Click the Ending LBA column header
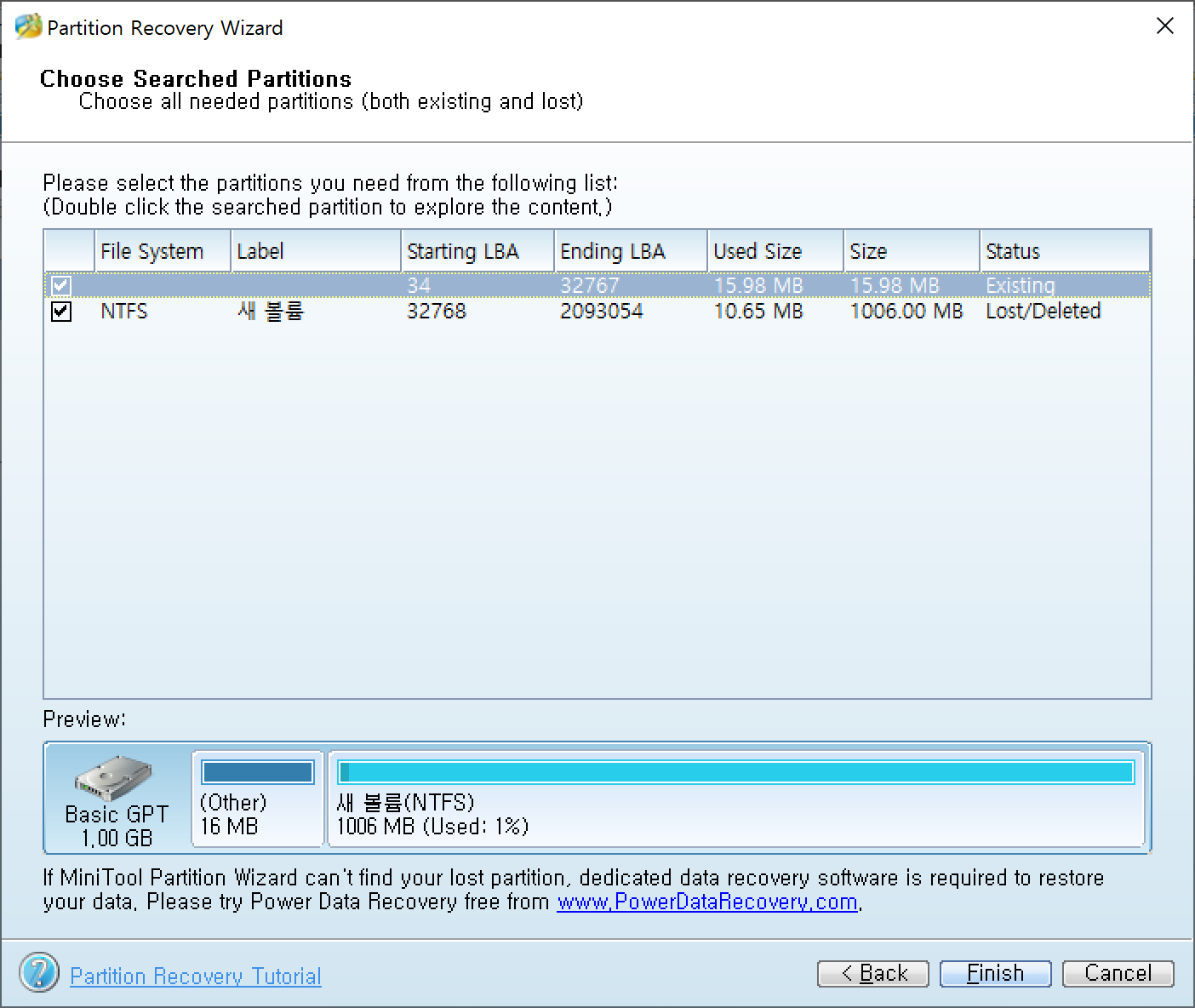 (x=631, y=251)
